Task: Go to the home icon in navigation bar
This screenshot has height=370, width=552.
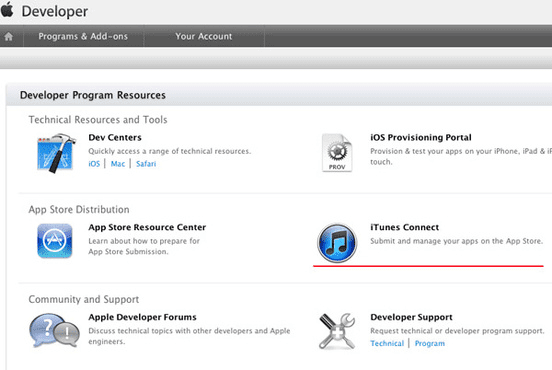Action: 8,36
